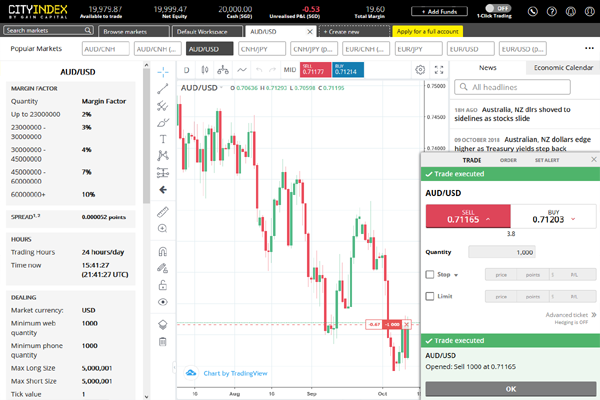Open the candlestick chart style selector

[205, 70]
